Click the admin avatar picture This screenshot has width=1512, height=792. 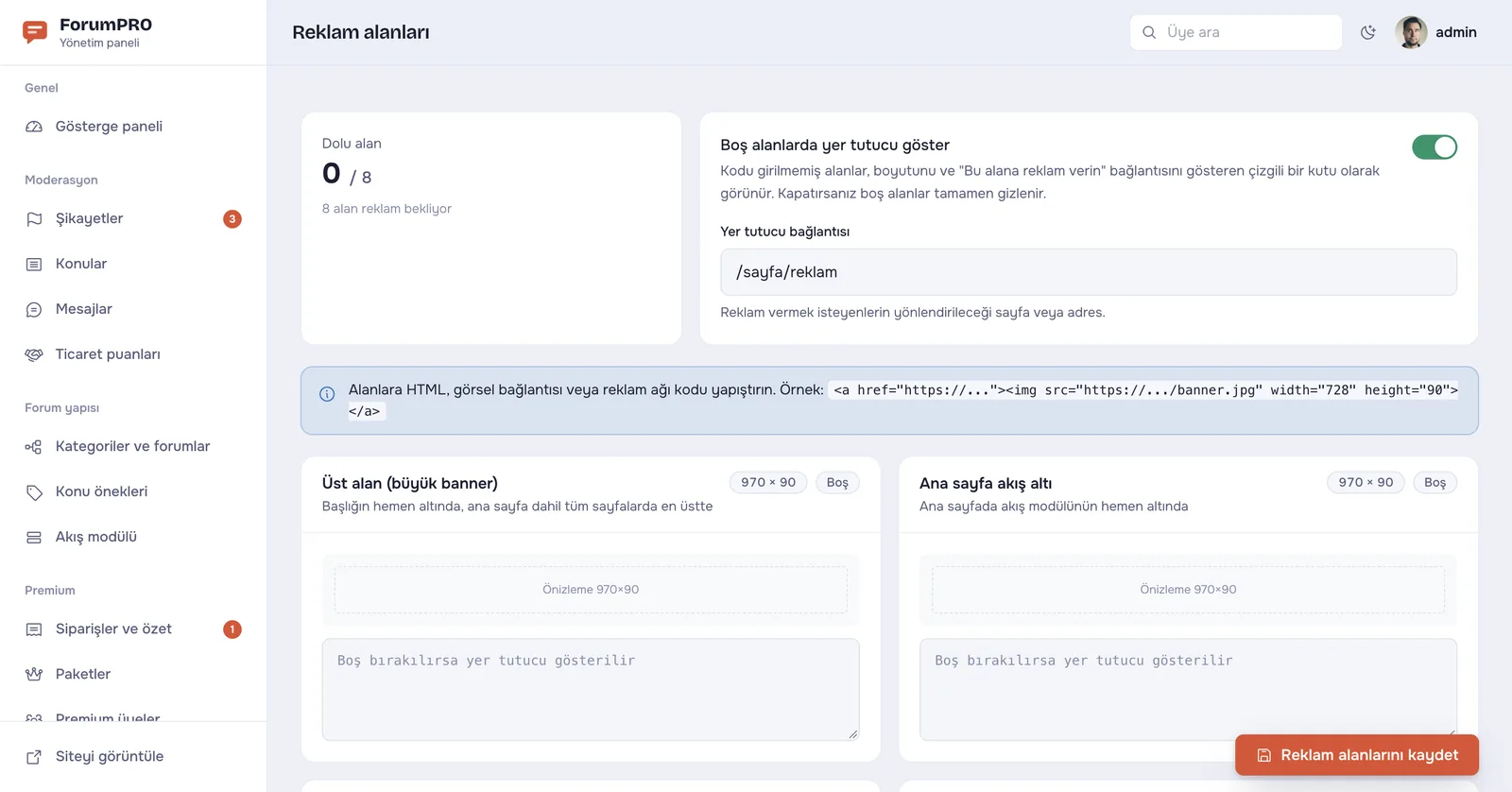1411,32
